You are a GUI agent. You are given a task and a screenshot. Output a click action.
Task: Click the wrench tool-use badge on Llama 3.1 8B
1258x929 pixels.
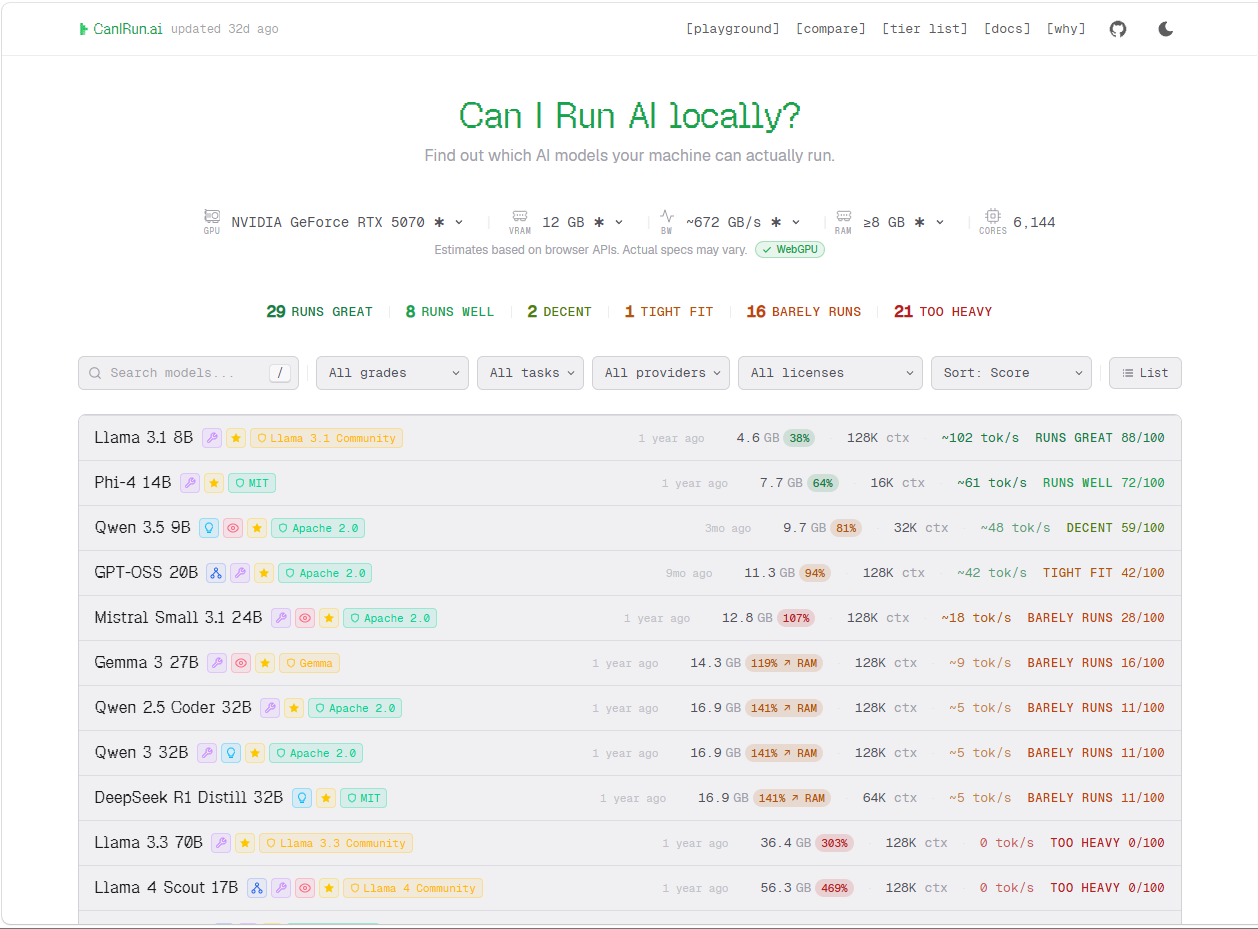(212, 438)
